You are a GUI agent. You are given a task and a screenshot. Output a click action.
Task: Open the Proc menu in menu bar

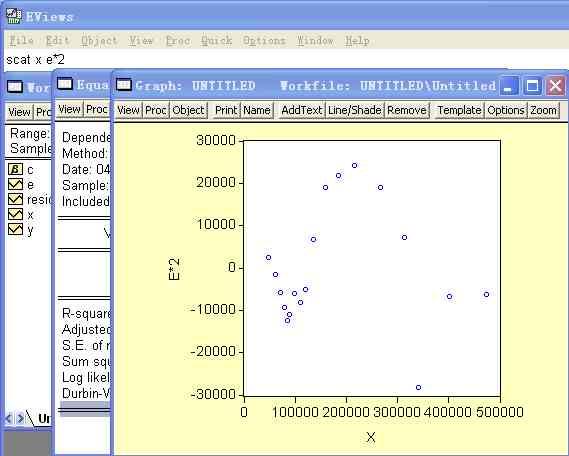178,40
